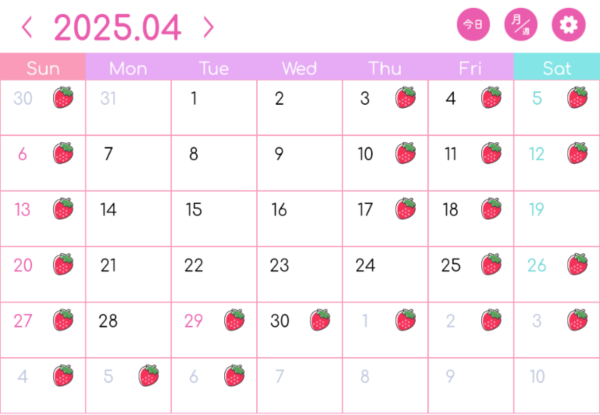Click the strawberry icon on May 5

click(x=149, y=376)
